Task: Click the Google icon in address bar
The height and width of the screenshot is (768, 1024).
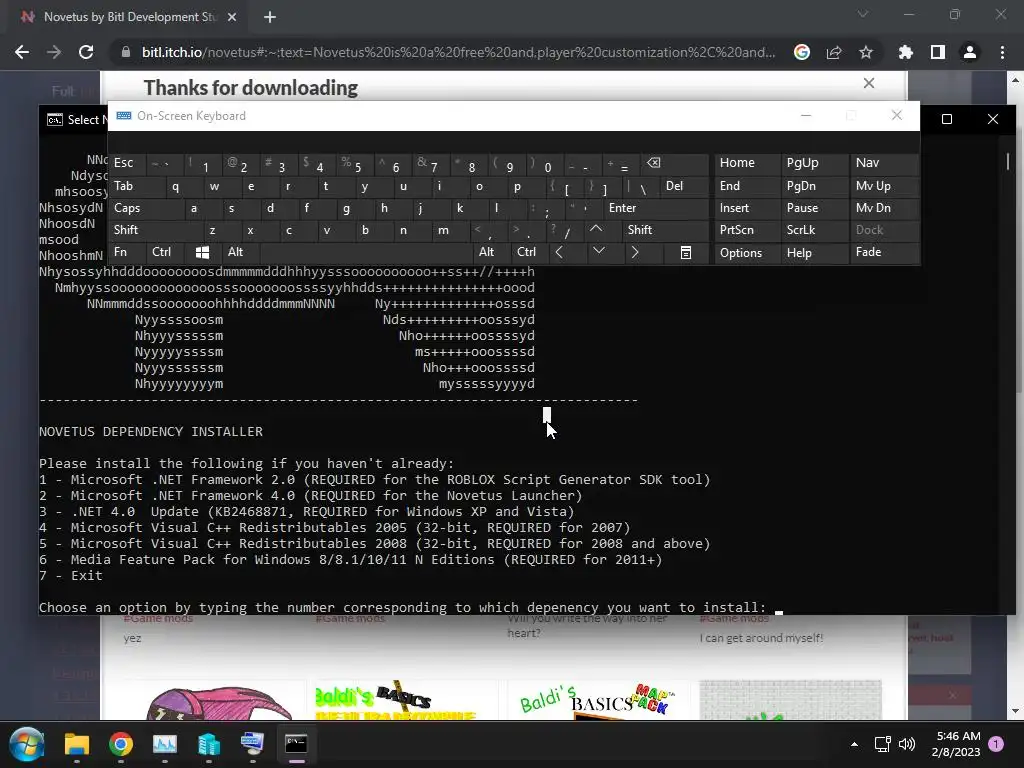Action: tap(802, 52)
